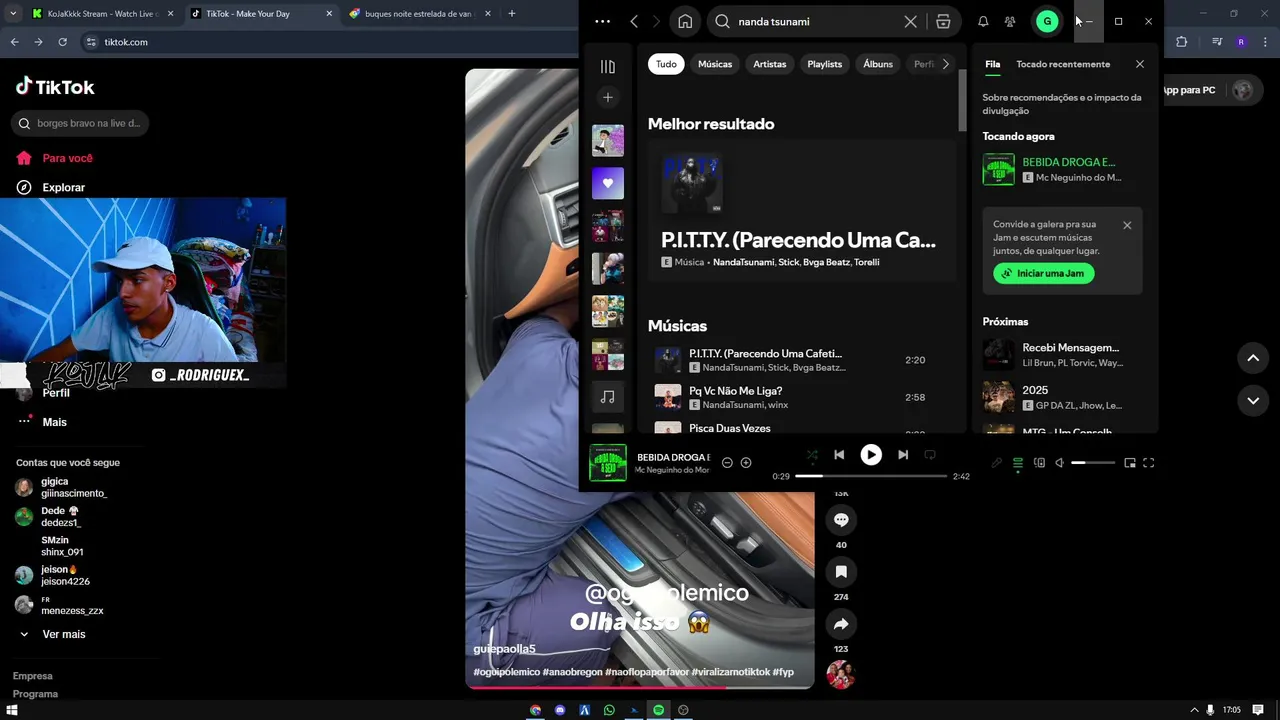
Task: Select the Músicas filter chip
Action: tap(715, 64)
